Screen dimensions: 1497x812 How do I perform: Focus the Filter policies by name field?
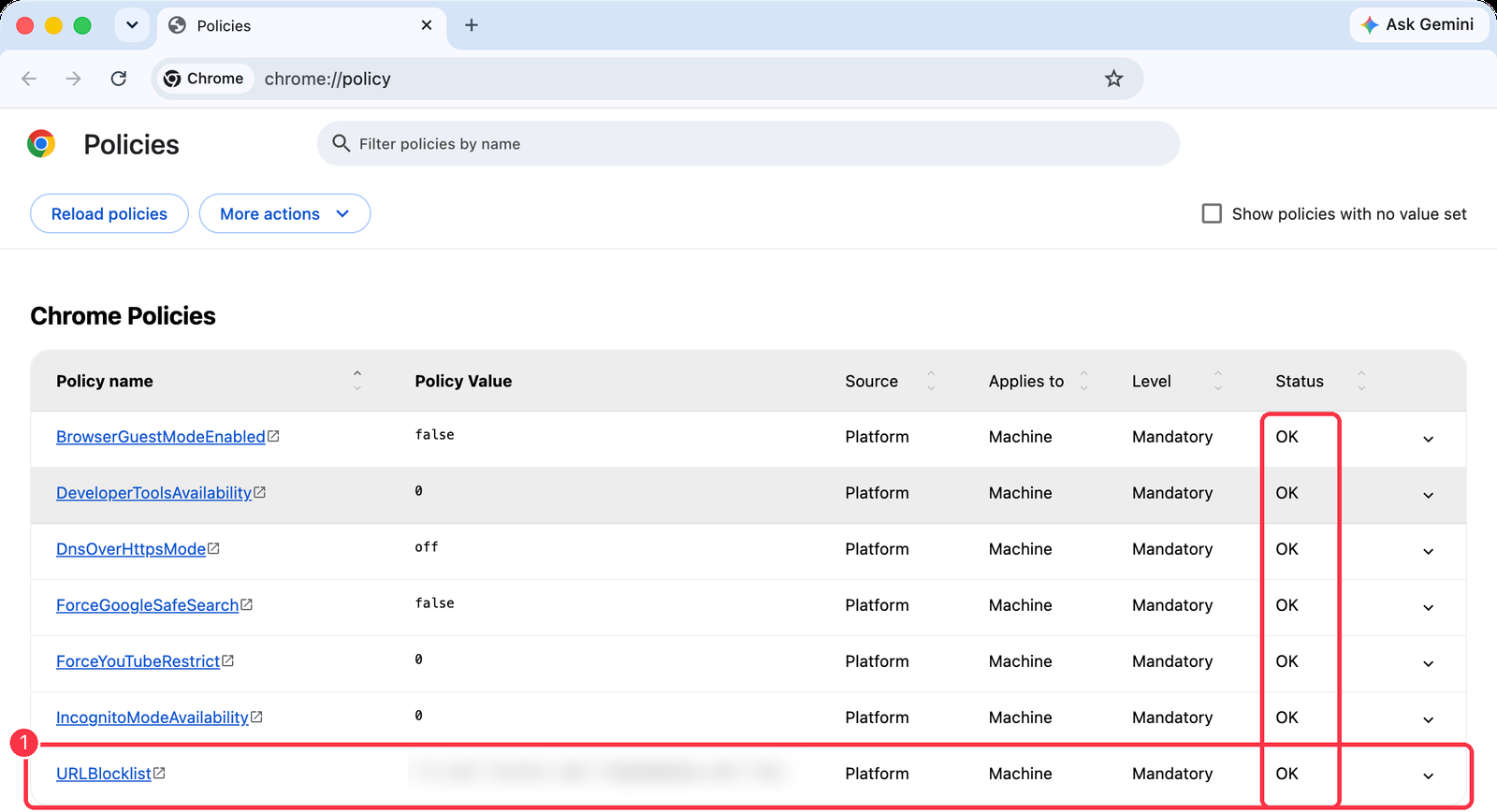[748, 144]
